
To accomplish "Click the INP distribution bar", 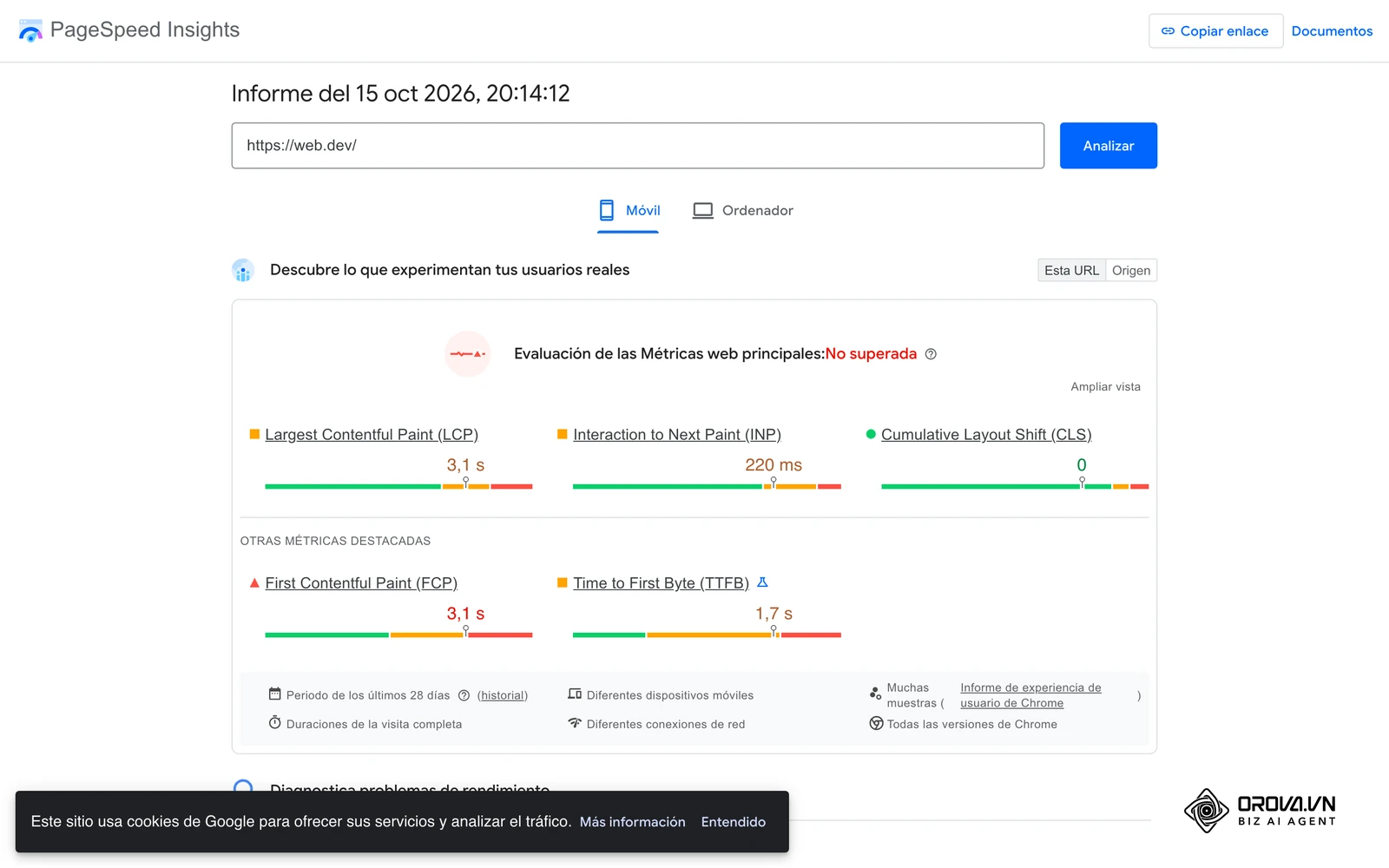I will (x=707, y=486).
